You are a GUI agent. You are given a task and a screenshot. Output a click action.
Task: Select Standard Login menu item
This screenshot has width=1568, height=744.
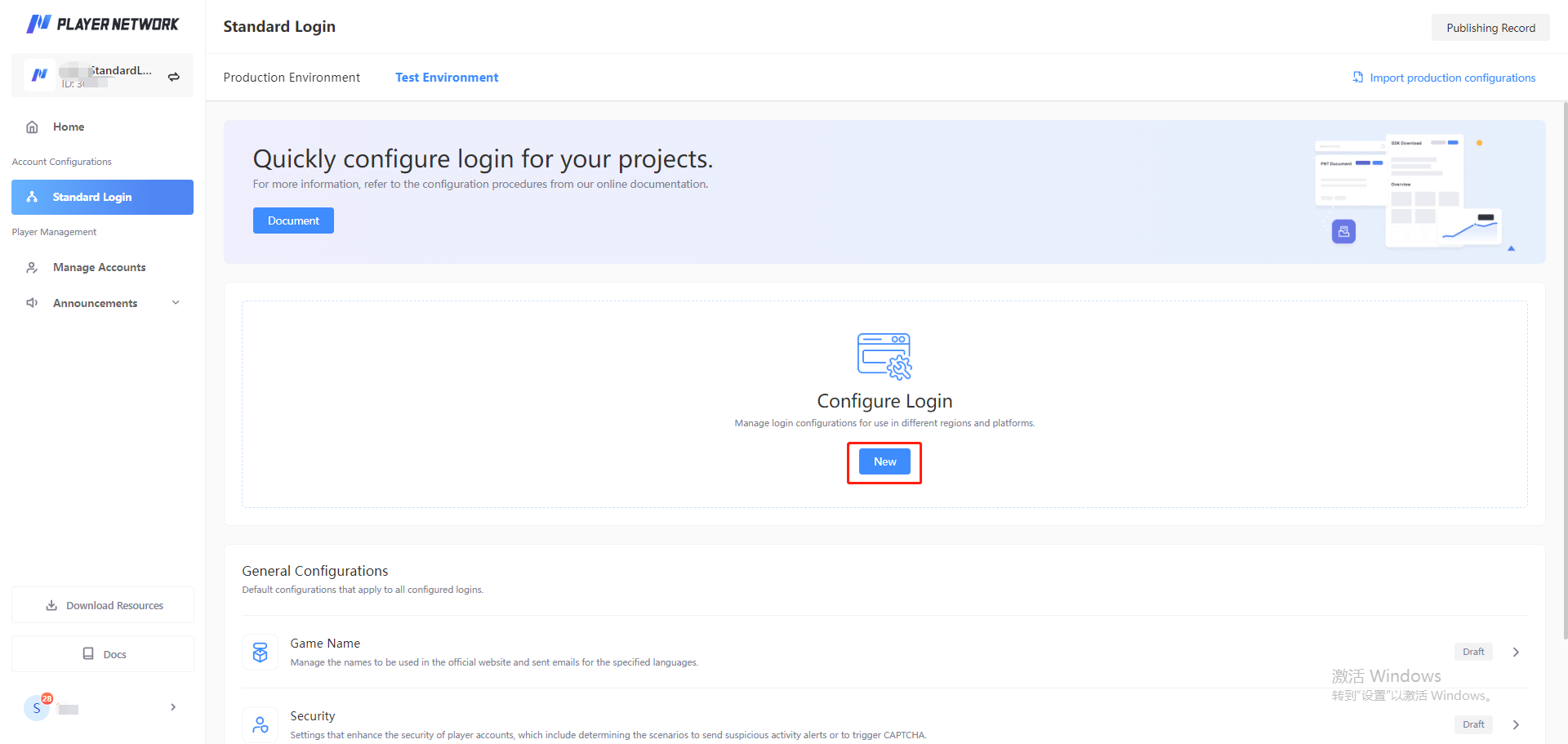tap(102, 197)
